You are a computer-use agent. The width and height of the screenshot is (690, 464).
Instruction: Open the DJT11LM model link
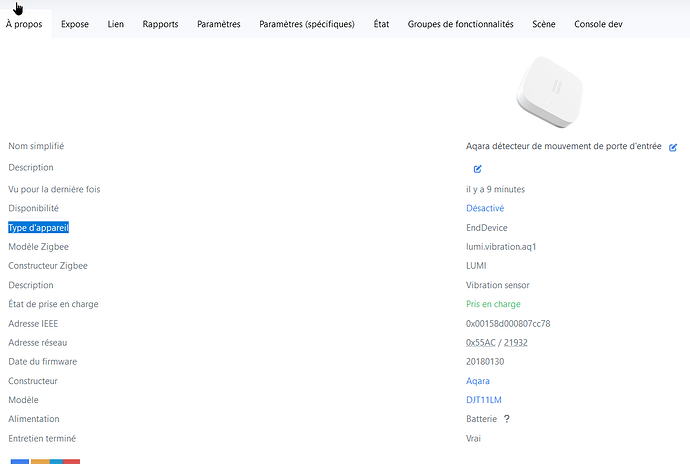coord(484,400)
